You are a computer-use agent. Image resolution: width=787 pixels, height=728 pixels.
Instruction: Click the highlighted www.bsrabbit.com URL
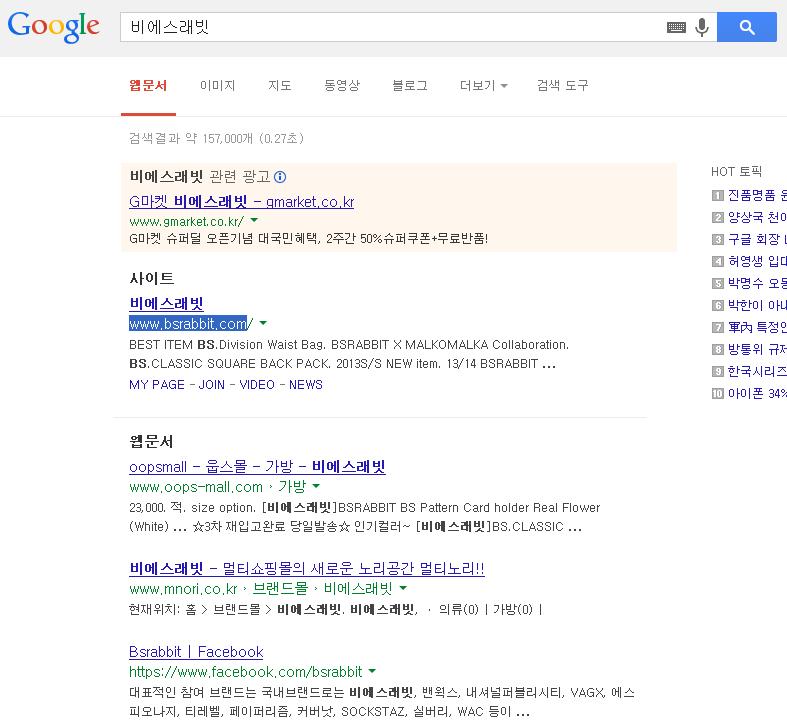click(188, 324)
